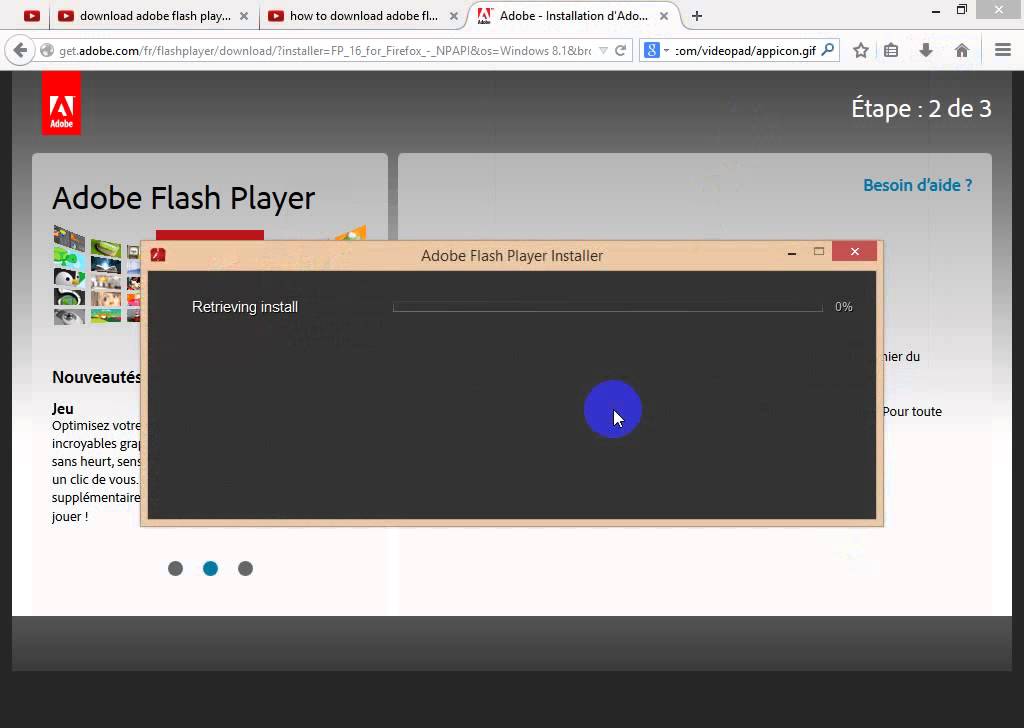Open the downloads arrow panel
Screen dimensions: 1024x728
coord(925,50)
